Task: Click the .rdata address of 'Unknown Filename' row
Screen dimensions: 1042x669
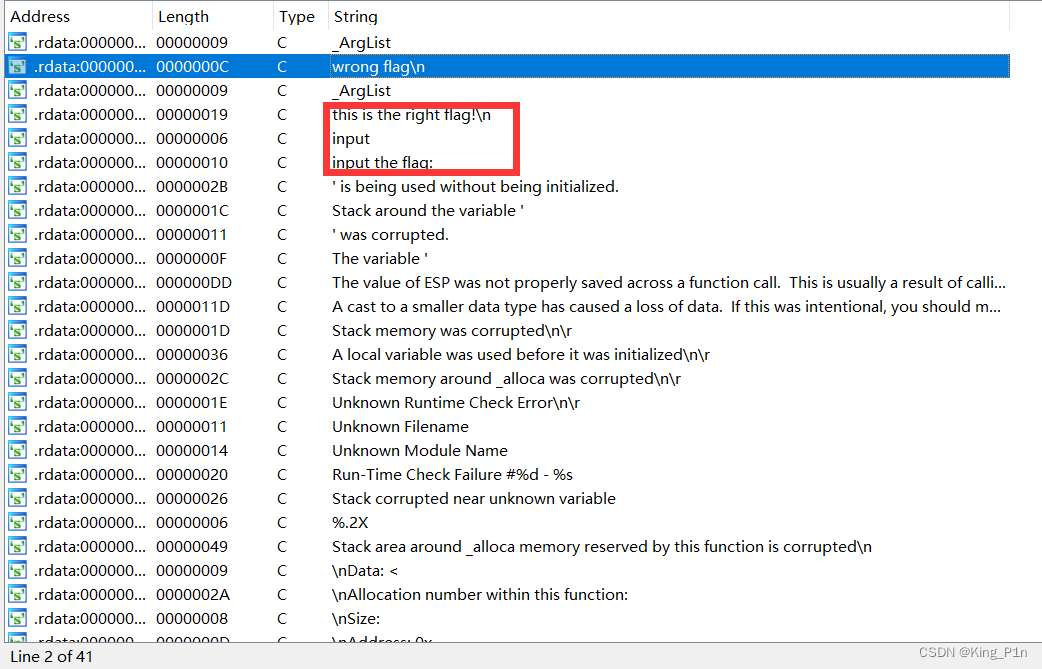Action: coord(89,427)
